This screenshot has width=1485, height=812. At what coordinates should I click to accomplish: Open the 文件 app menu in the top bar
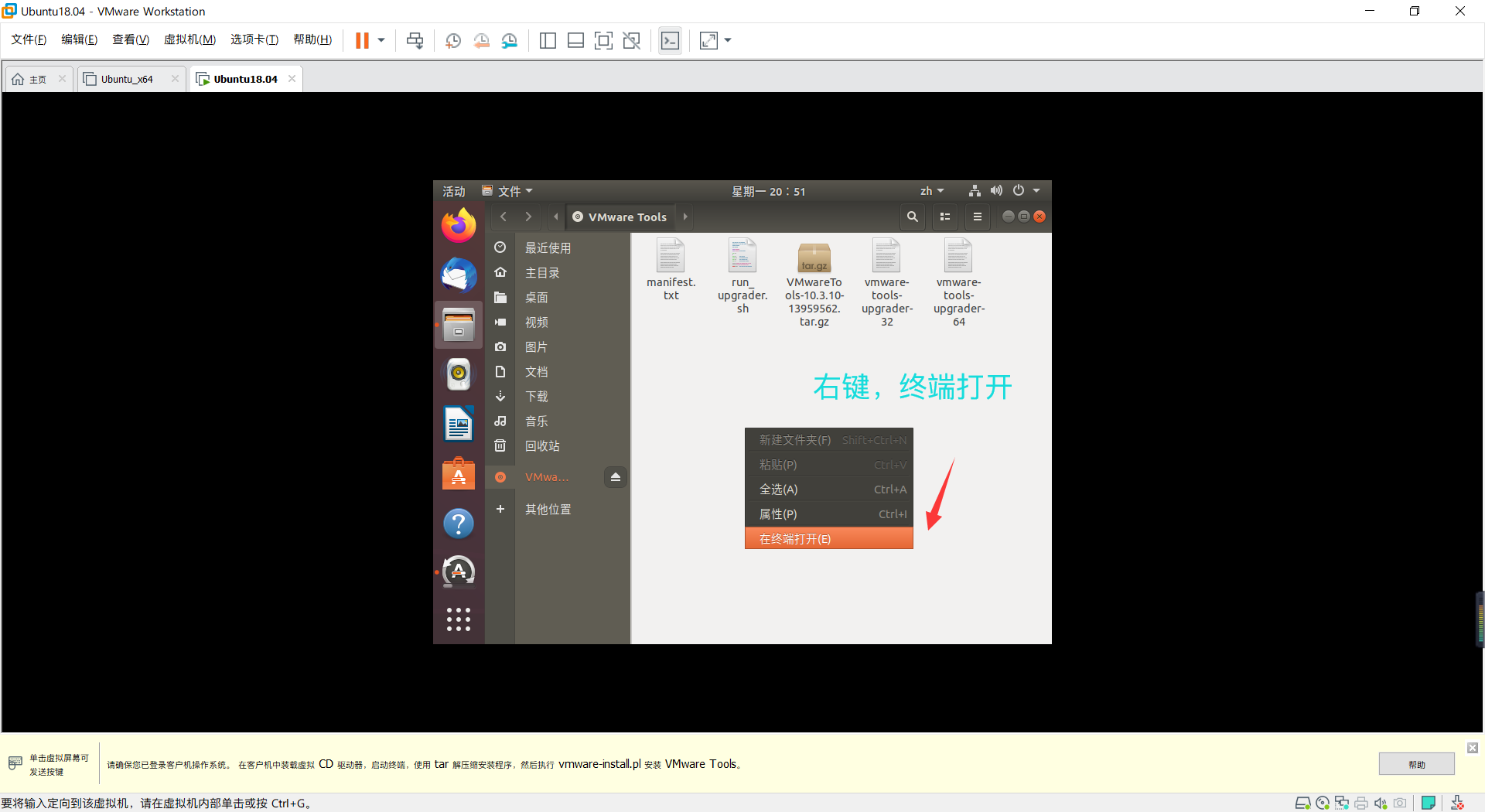(507, 191)
